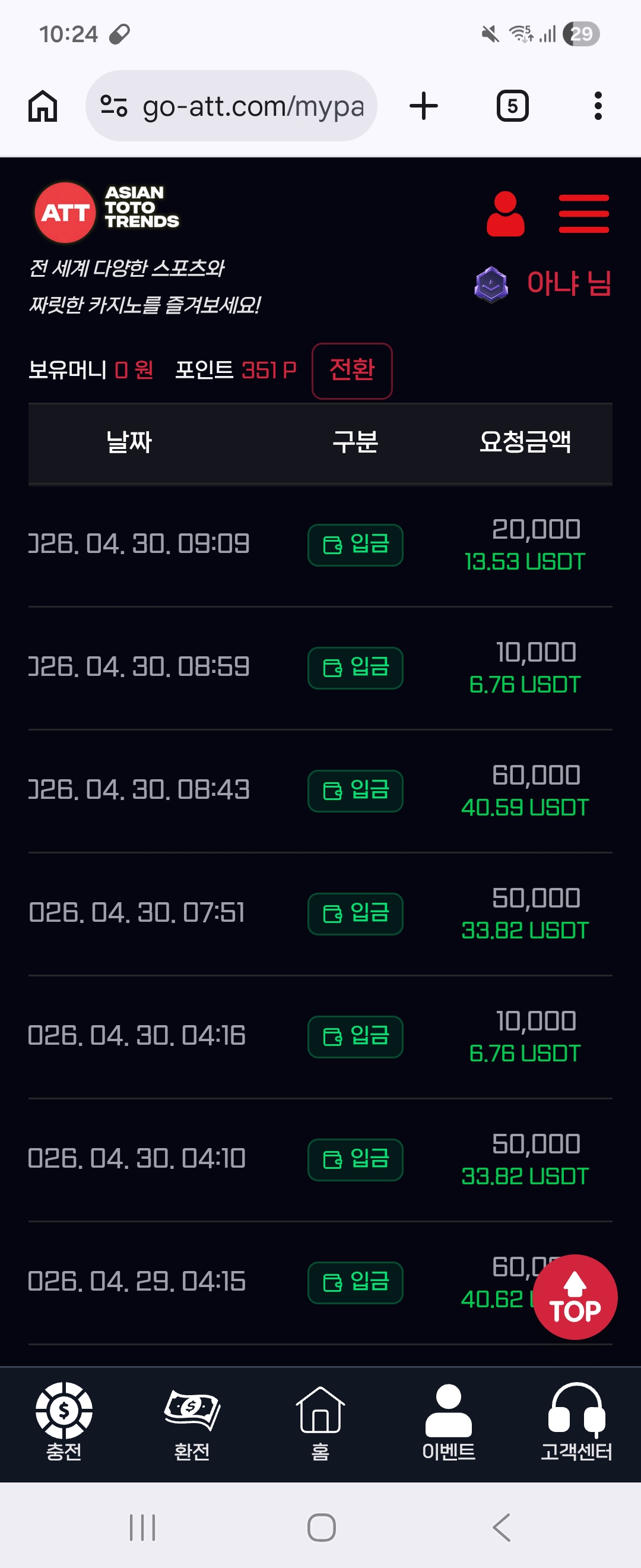
Task: Tap the ATT Asian Toto Trends logo
Action: point(107,212)
